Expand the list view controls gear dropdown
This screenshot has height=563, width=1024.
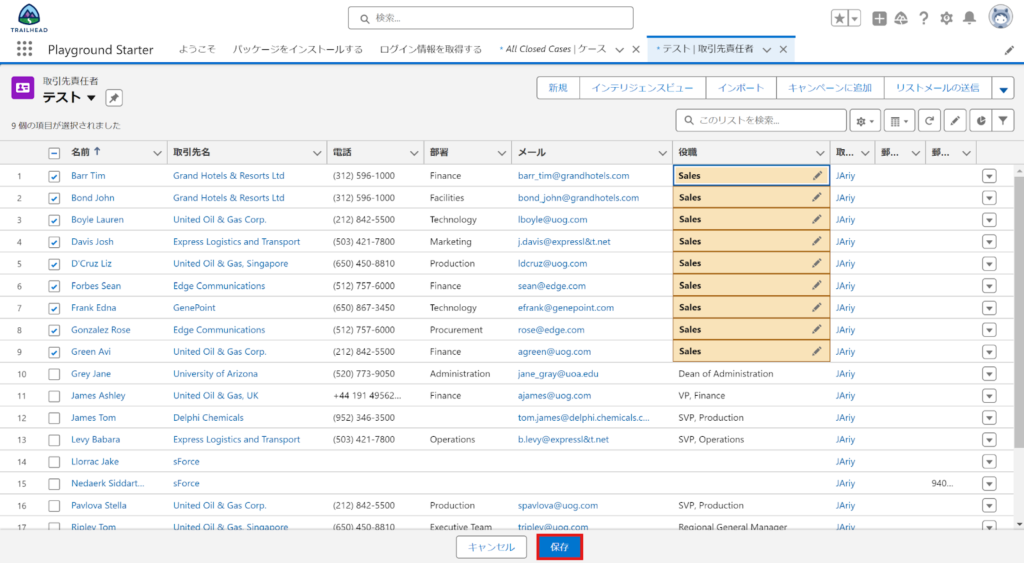pyautogui.click(x=865, y=120)
